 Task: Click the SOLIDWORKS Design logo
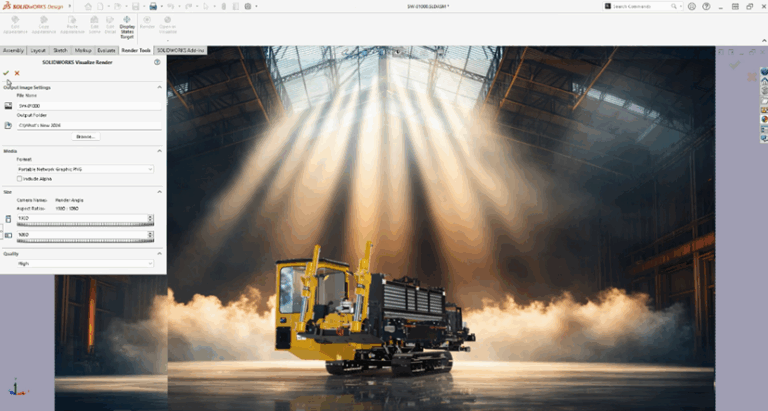click(x=33, y=6)
